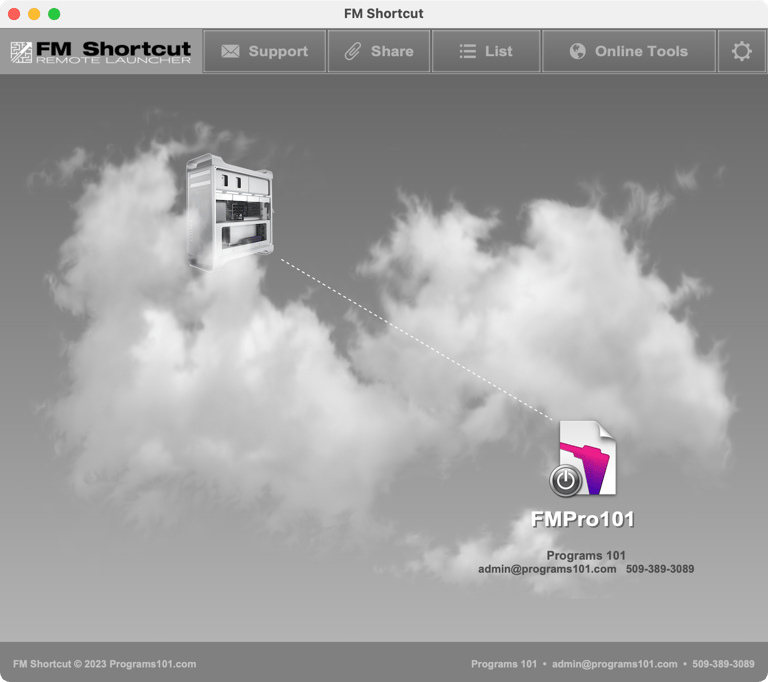The width and height of the screenshot is (768, 682).
Task: Click admin@programs101.com under the FMPro101 icon
Action: [547, 569]
